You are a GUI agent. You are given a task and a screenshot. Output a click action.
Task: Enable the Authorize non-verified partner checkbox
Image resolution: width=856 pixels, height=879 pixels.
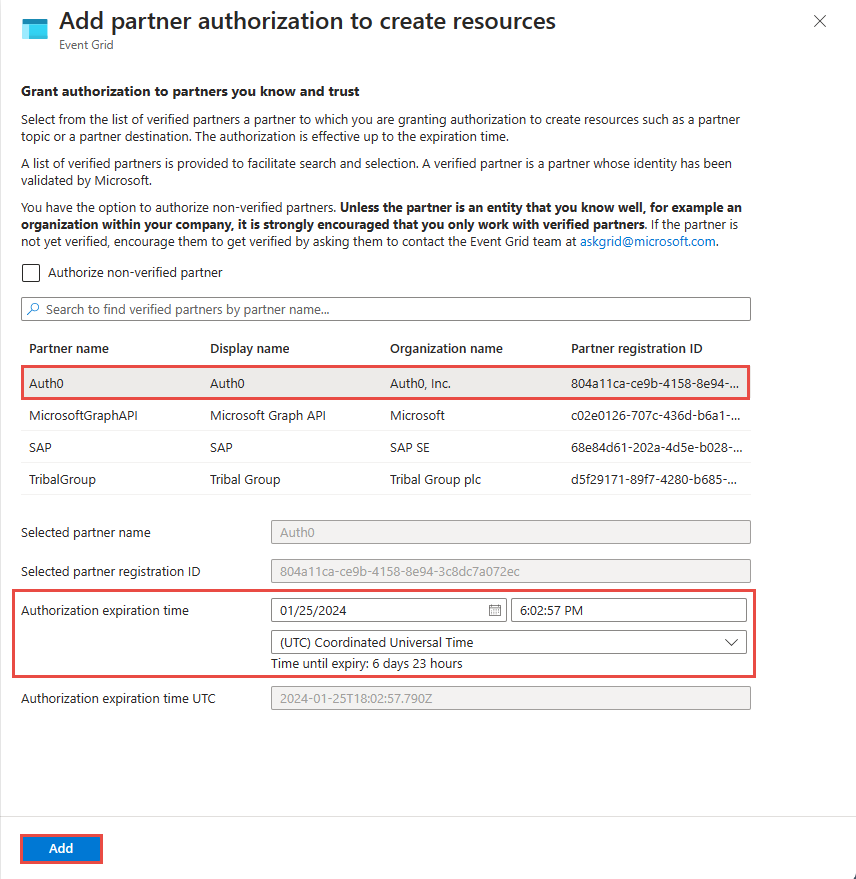click(x=30, y=272)
